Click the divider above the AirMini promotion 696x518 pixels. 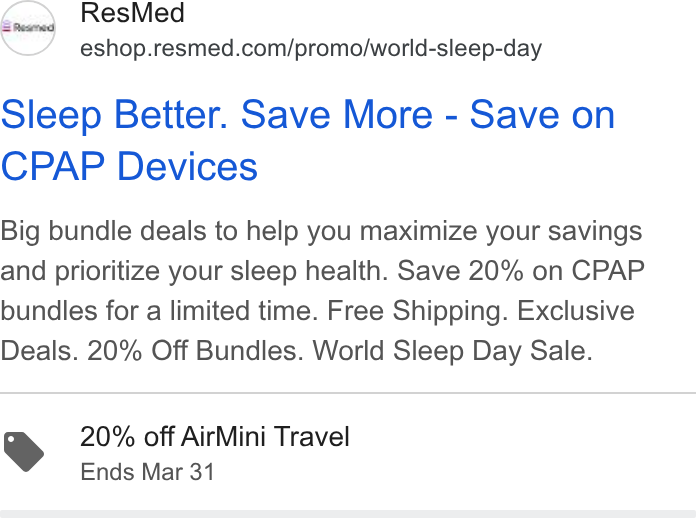(348, 393)
